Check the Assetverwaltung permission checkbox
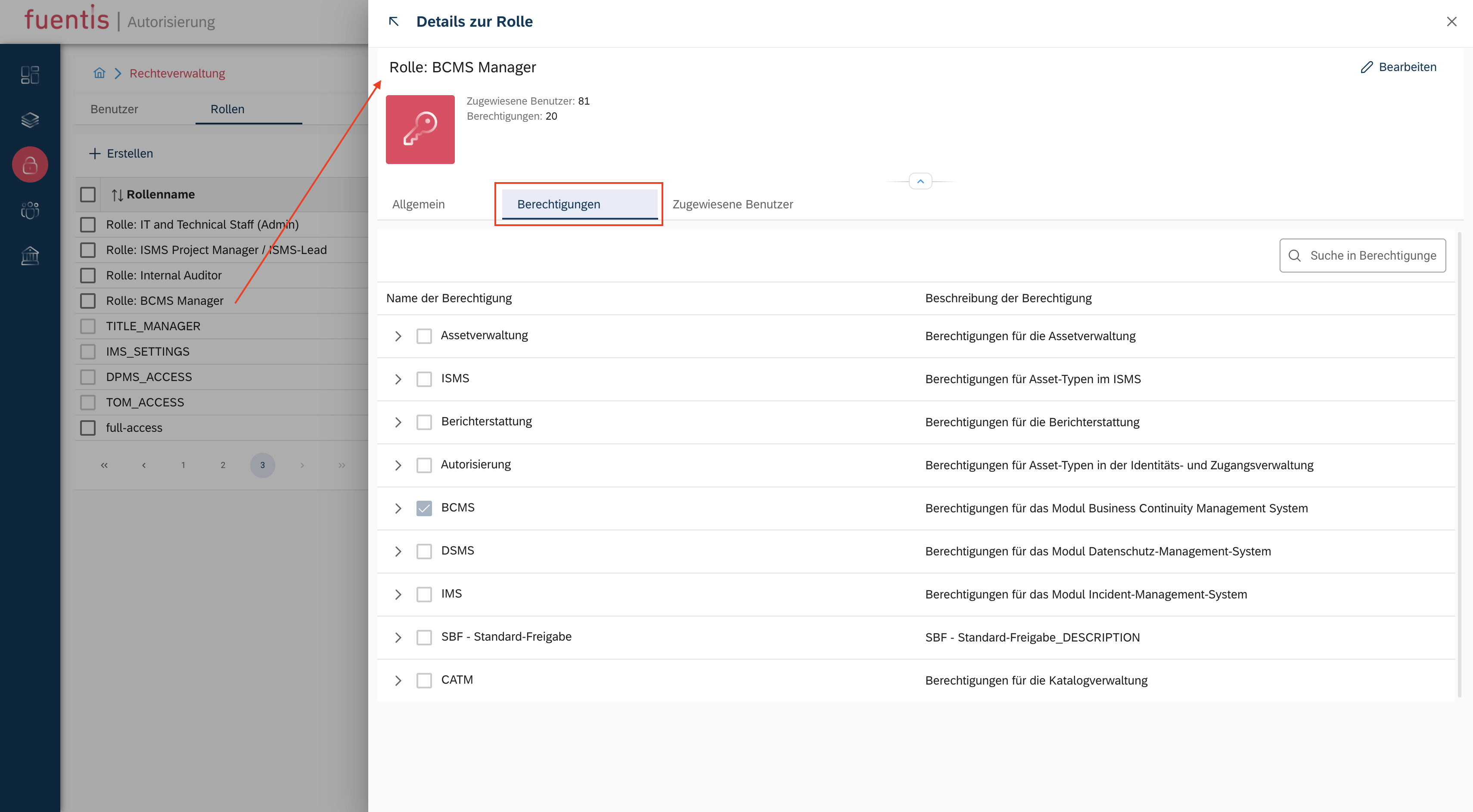 tap(424, 336)
